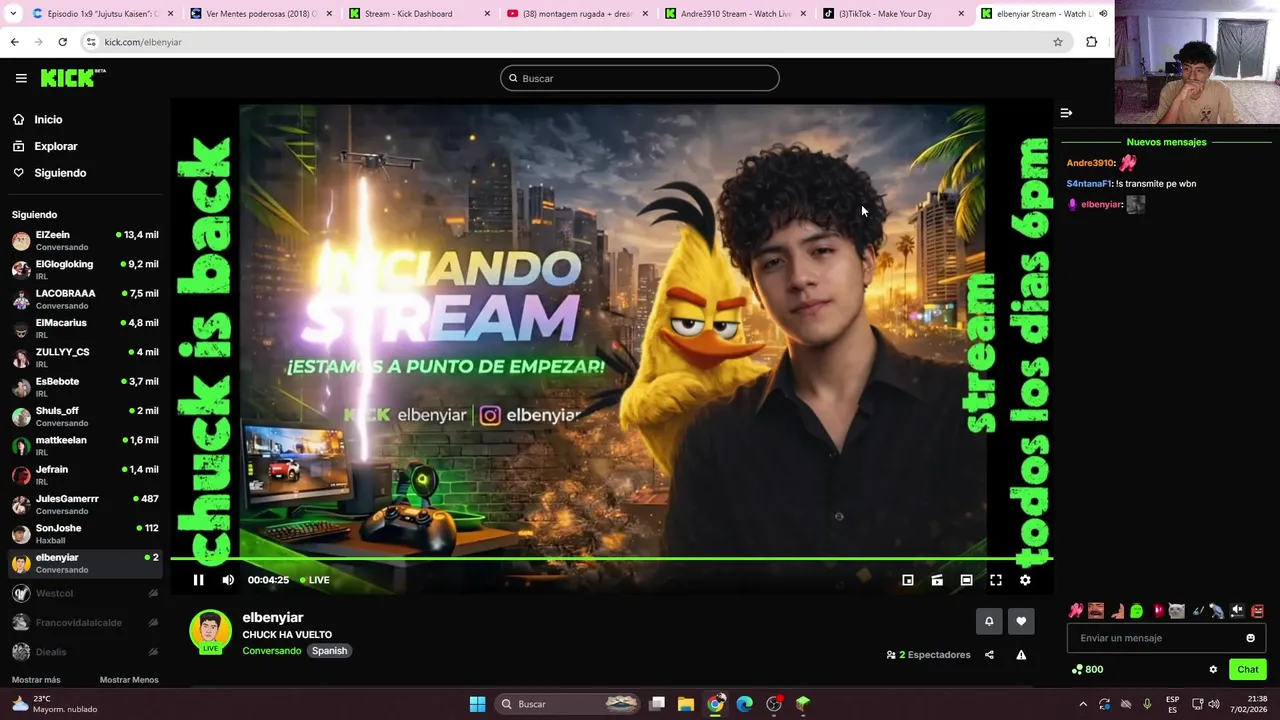Open the Windows Start menu

tap(477, 704)
